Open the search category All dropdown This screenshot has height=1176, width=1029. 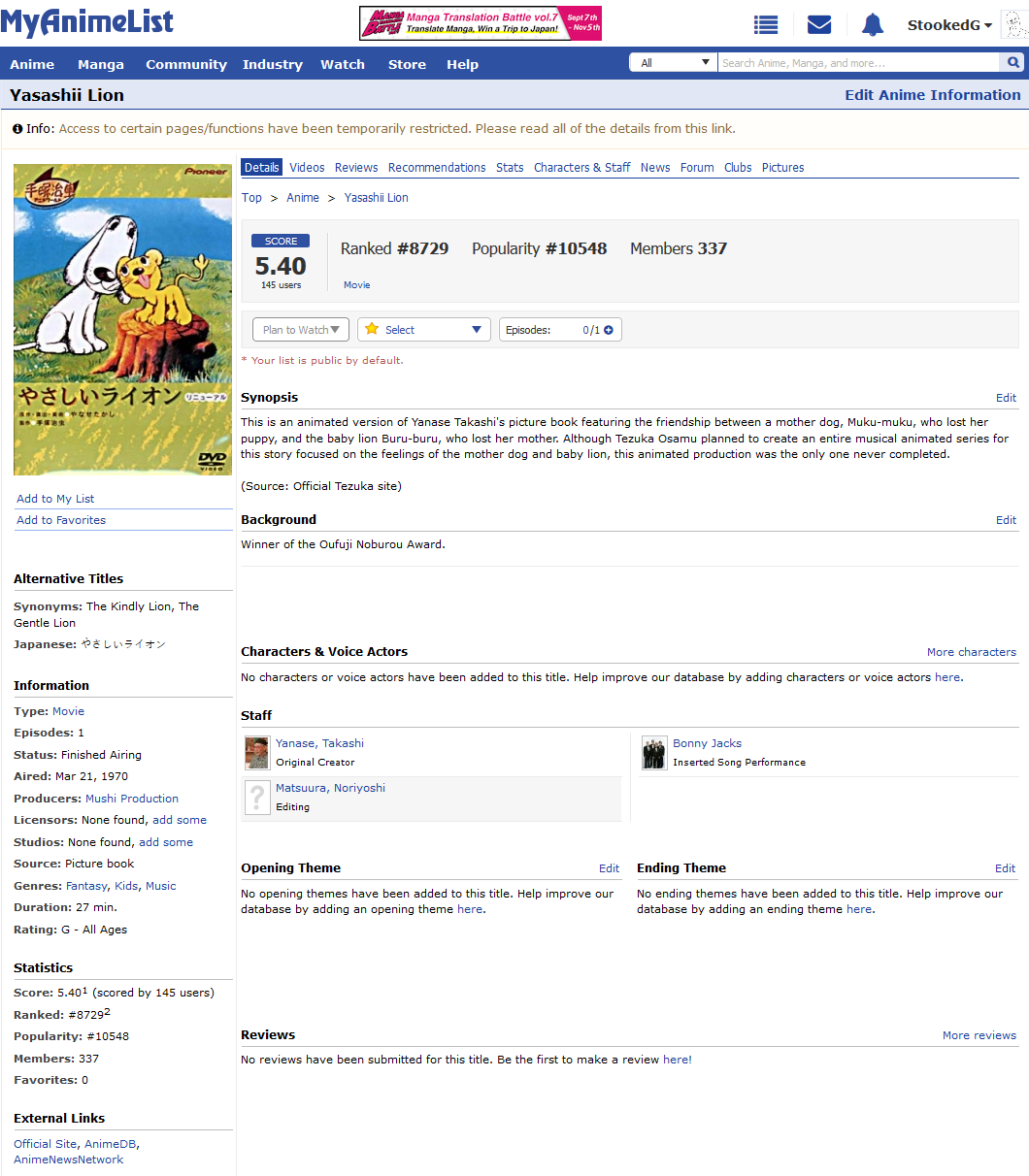674,63
